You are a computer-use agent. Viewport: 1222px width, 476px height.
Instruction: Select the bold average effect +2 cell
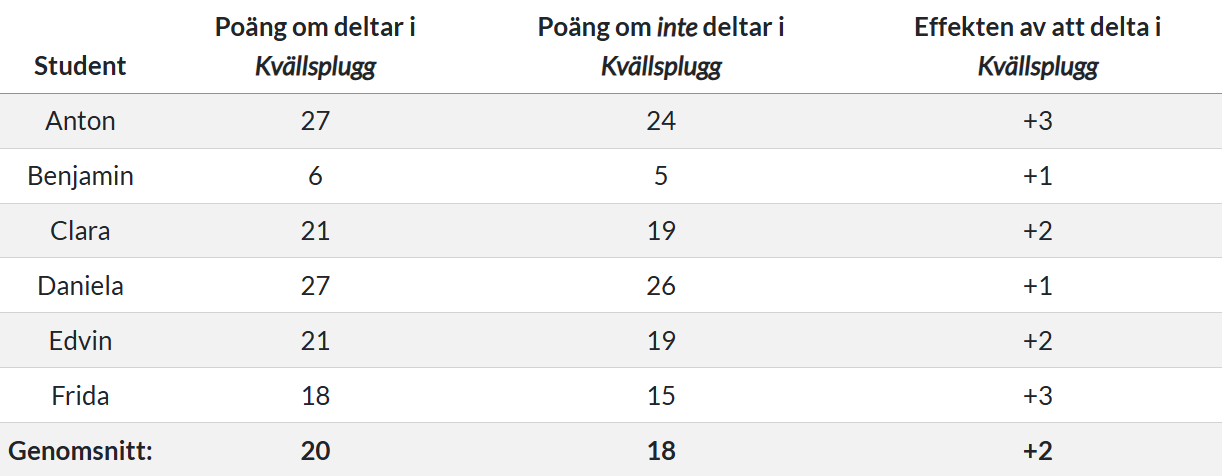(x=1037, y=451)
